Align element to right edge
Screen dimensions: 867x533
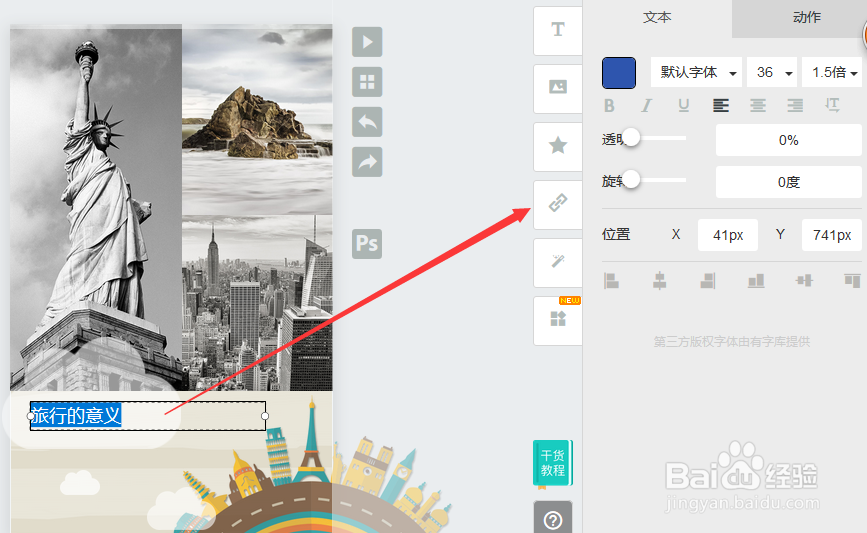708,281
